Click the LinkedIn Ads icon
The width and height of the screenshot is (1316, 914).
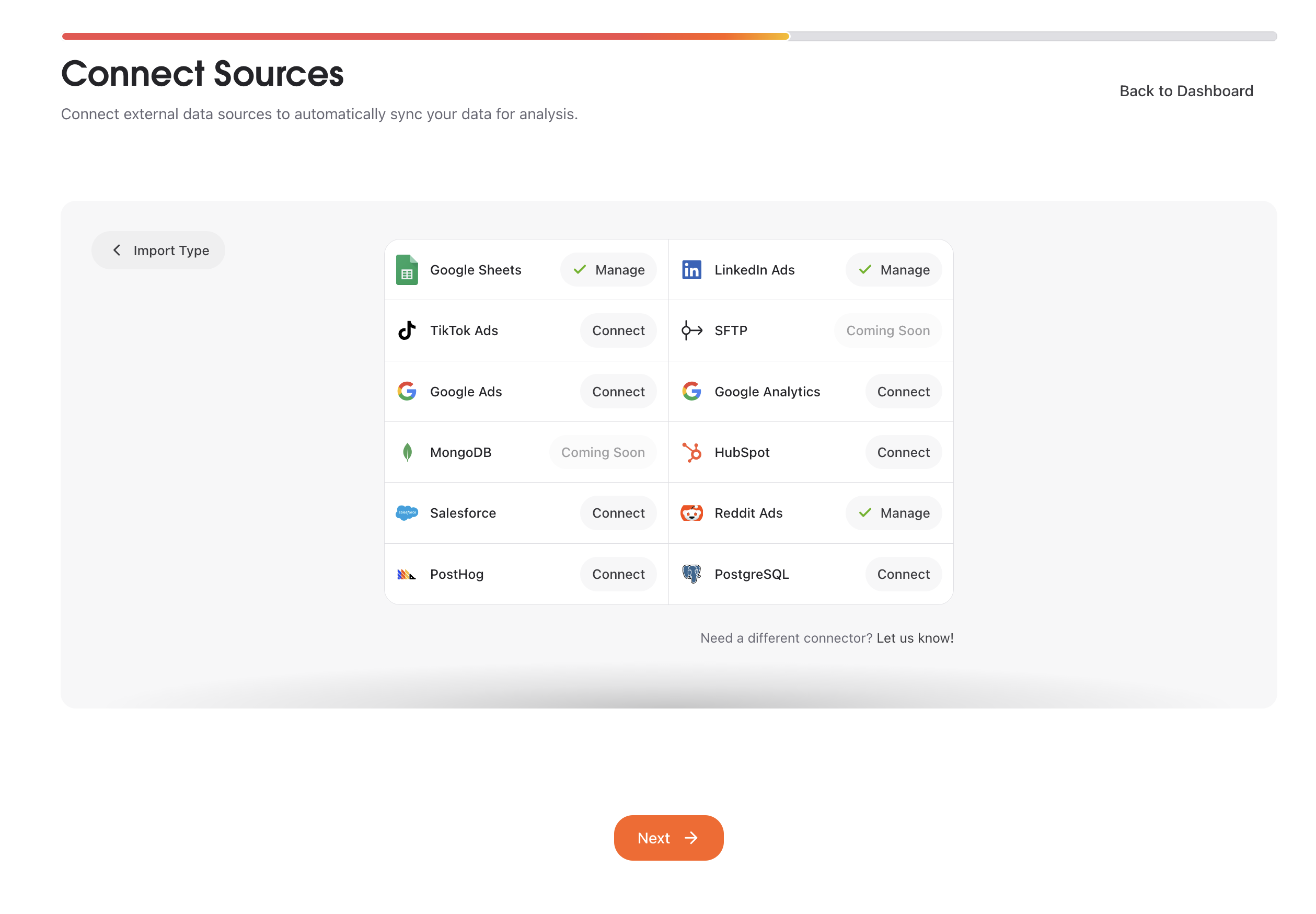pyautogui.click(x=691, y=270)
